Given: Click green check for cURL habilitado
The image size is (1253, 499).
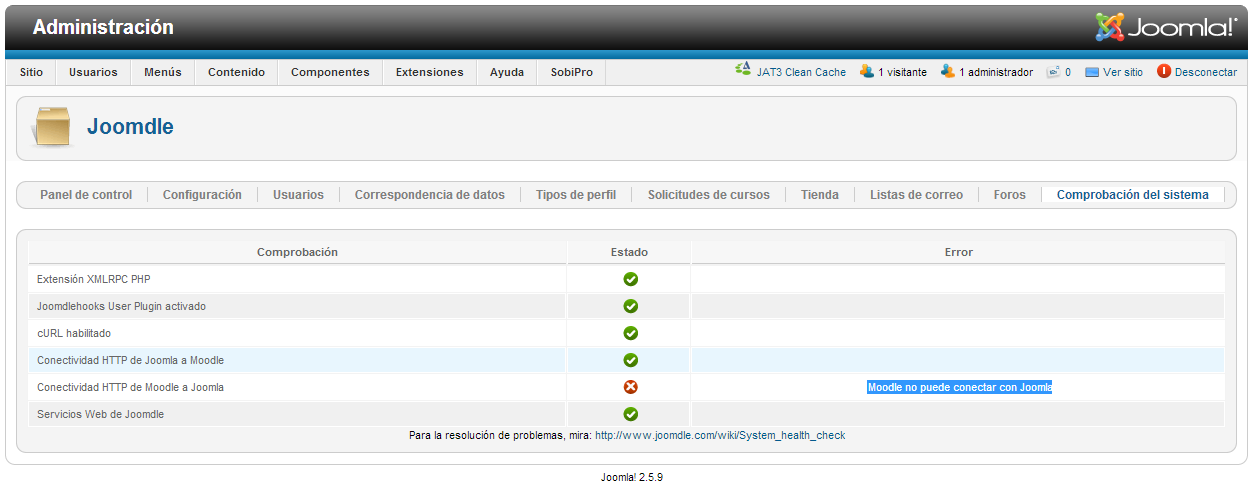Looking at the screenshot, I should coord(631,333).
